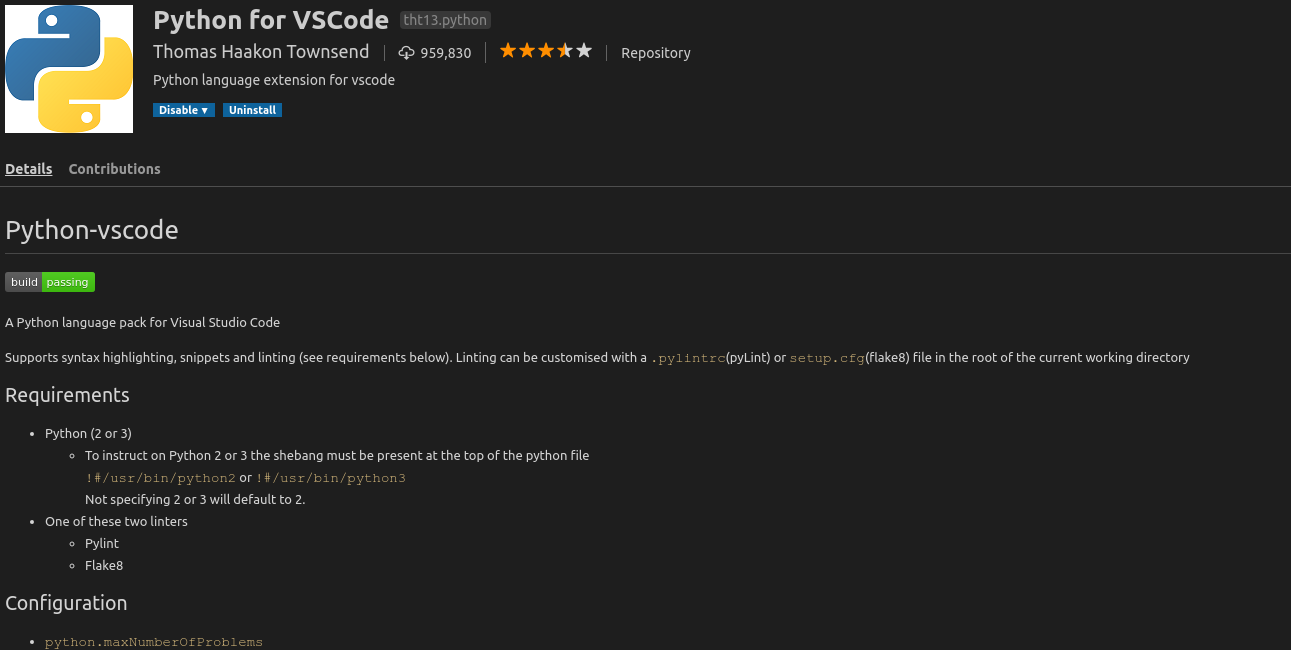
Task: Open the Details tab
Action: [28, 168]
